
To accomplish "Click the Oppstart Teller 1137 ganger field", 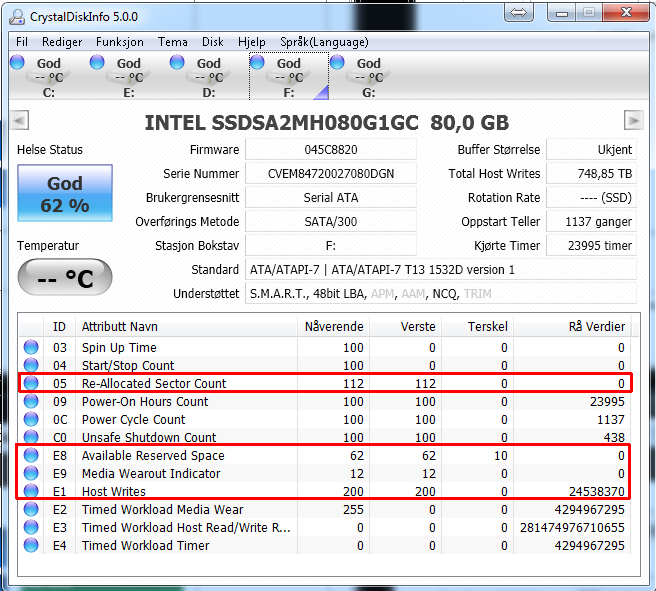I will point(592,221).
